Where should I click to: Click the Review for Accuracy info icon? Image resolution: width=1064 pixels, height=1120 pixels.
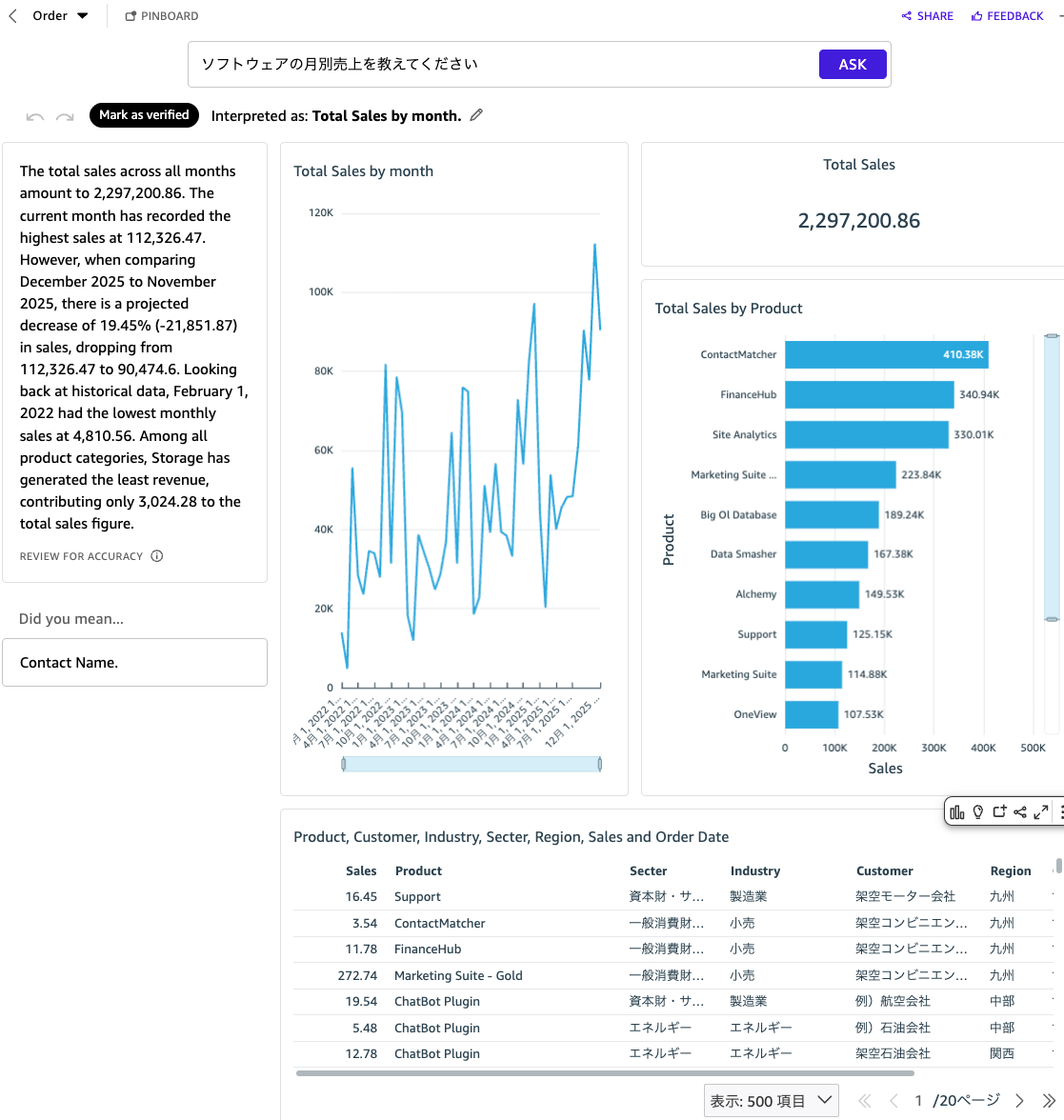tap(156, 555)
